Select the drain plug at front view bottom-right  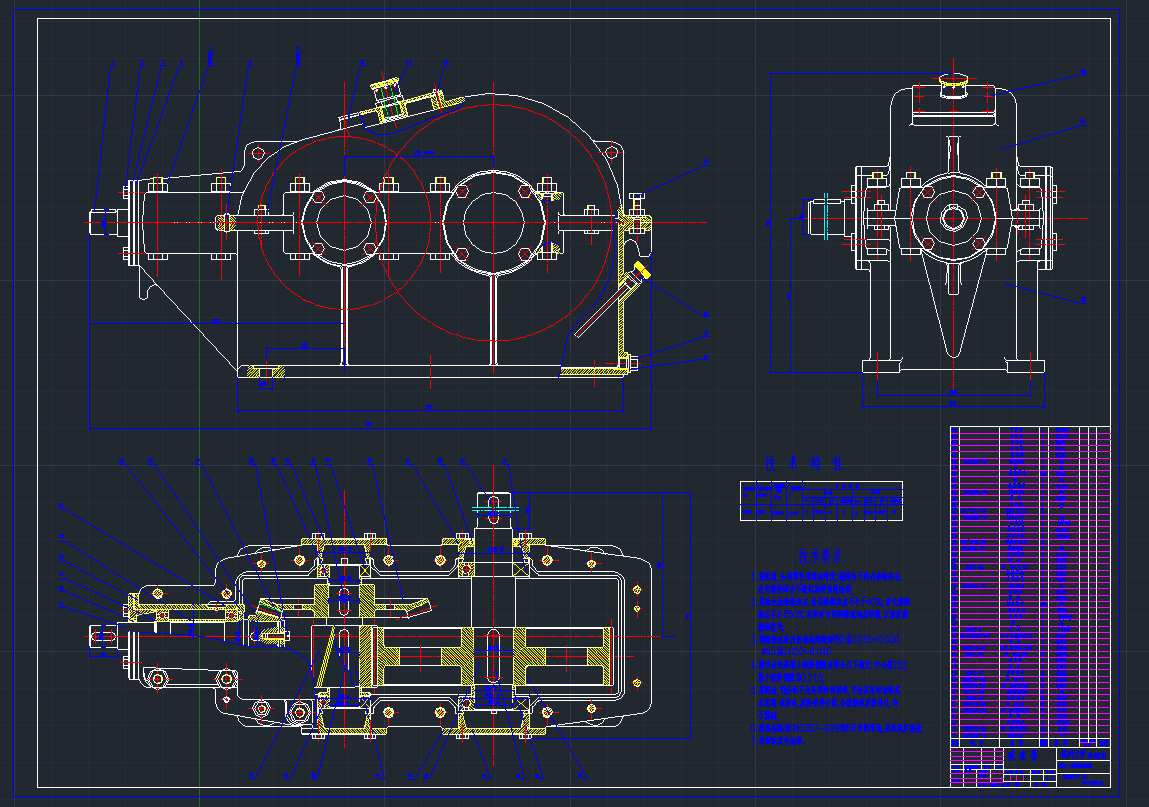(x=630, y=363)
